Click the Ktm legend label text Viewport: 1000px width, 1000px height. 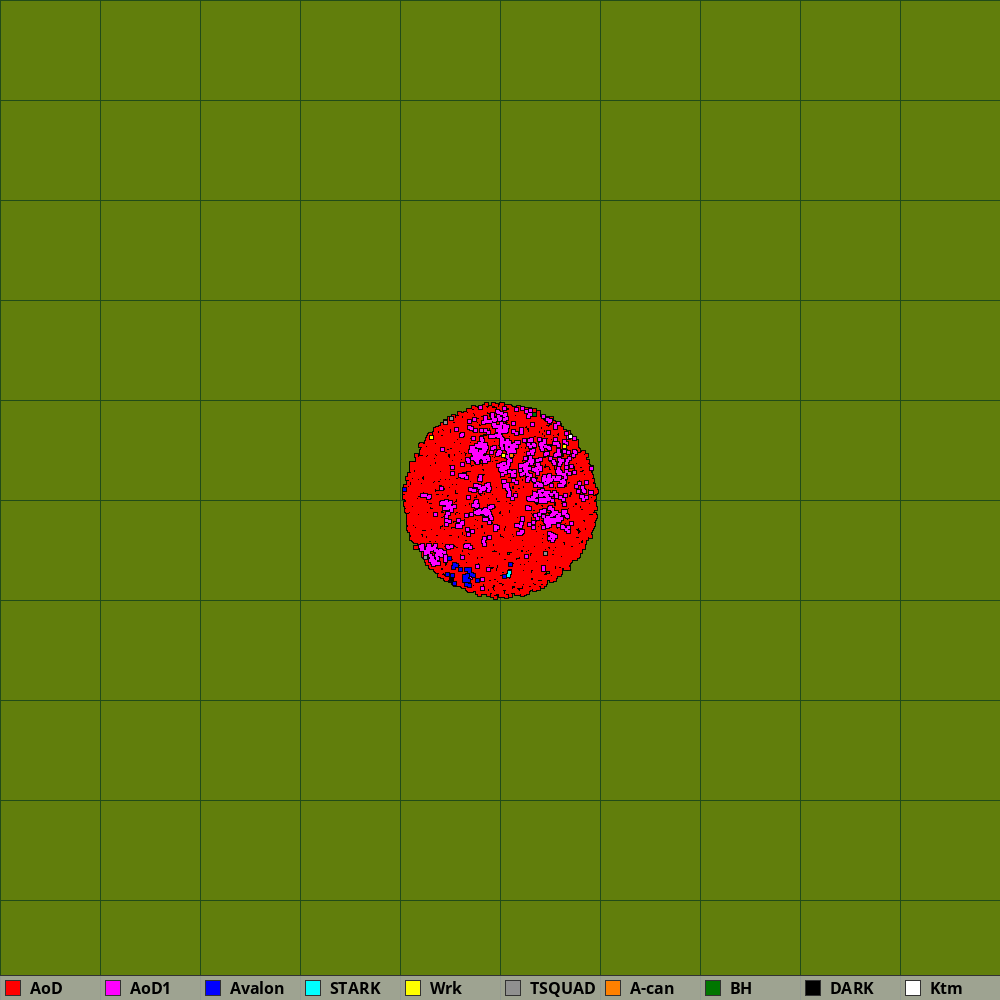(x=946, y=988)
